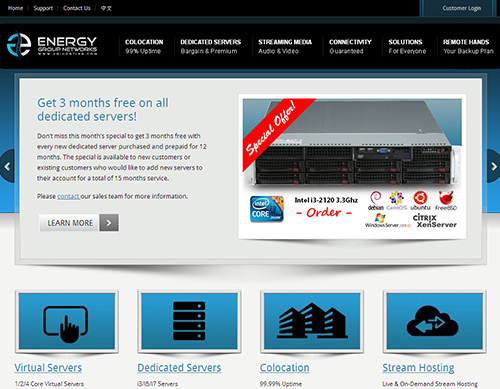
Task: Click the Windows Server logo
Action: pyautogui.click(x=388, y=221)
